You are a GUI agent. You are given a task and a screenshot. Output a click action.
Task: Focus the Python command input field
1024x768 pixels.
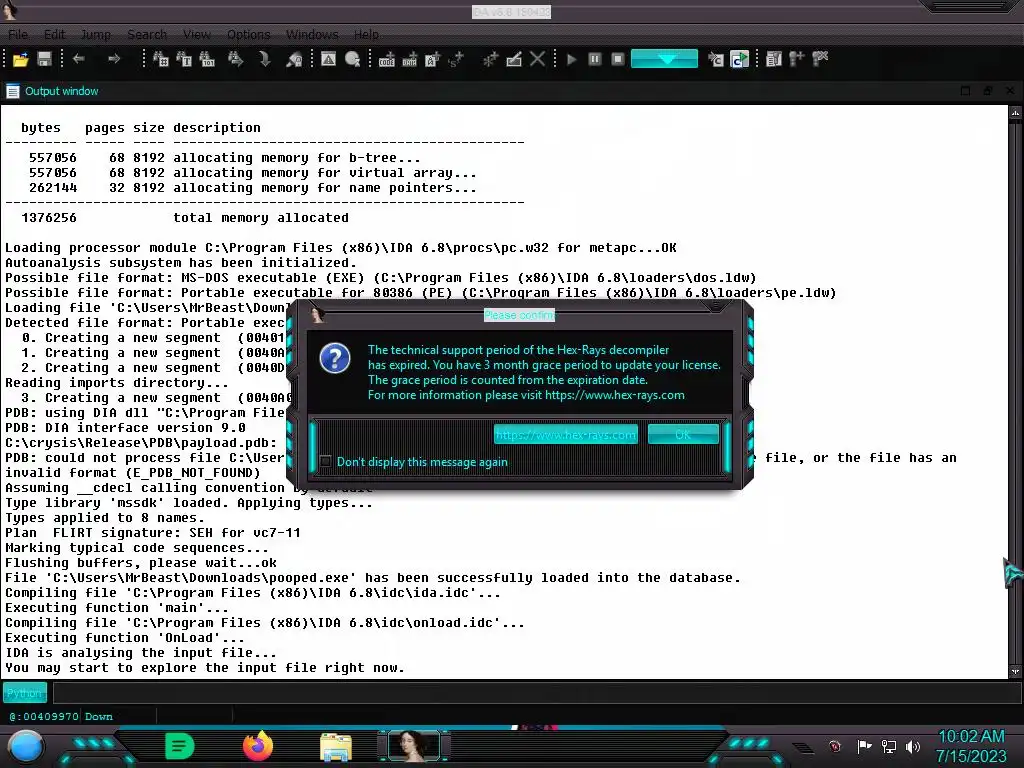[536, 693]
